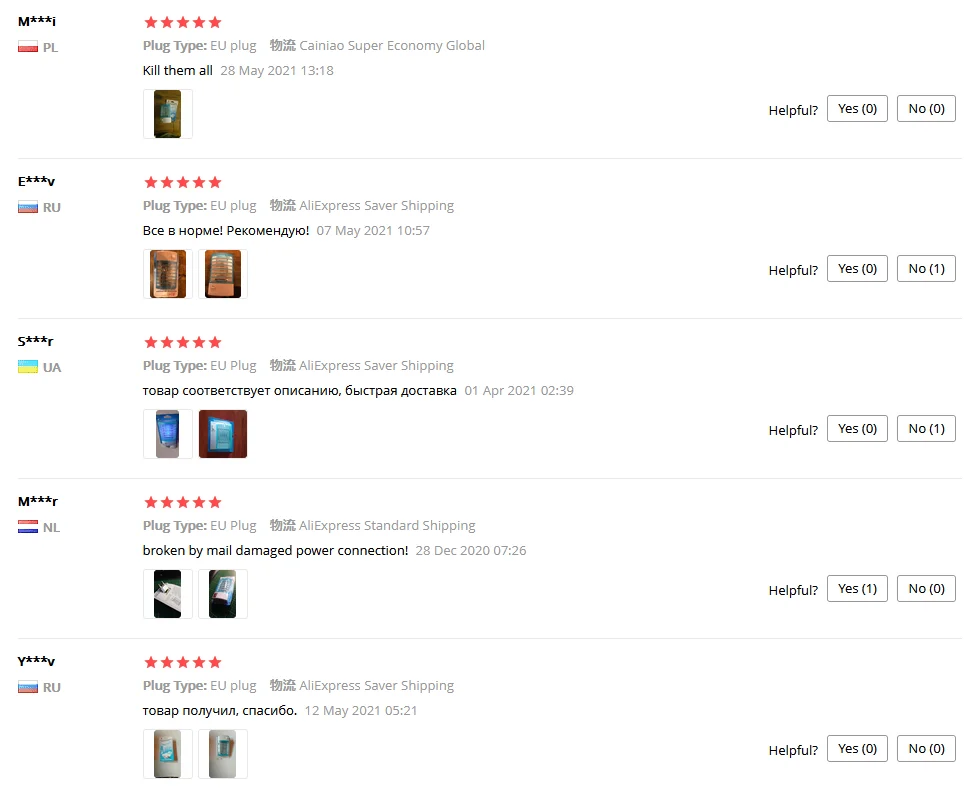978x797 pixels.
Task: Open first photo in E***v's review
Action: tap(168, 274)
